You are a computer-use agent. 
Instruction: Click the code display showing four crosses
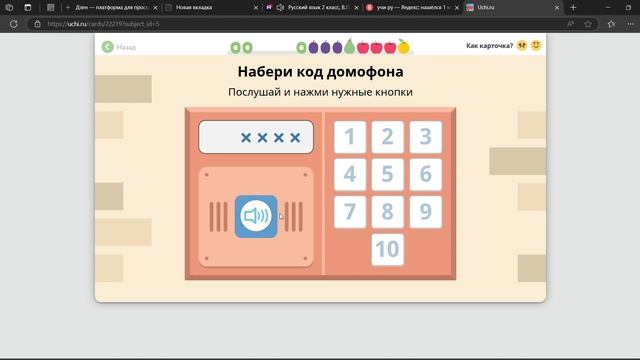256,137
